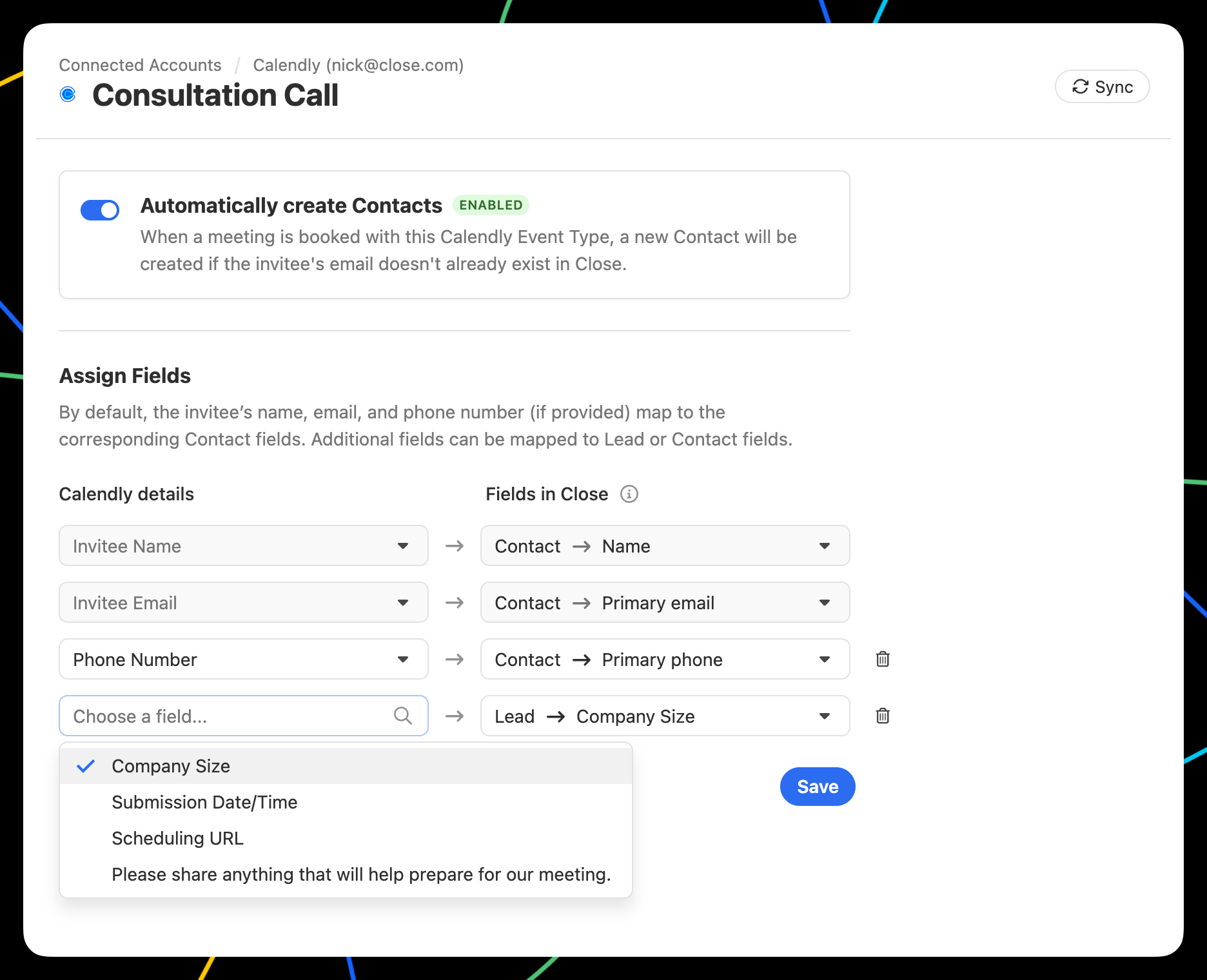Click the arrow between Phone Number and Contact
The image size is (1207, 980).
[x=455, y=659]
